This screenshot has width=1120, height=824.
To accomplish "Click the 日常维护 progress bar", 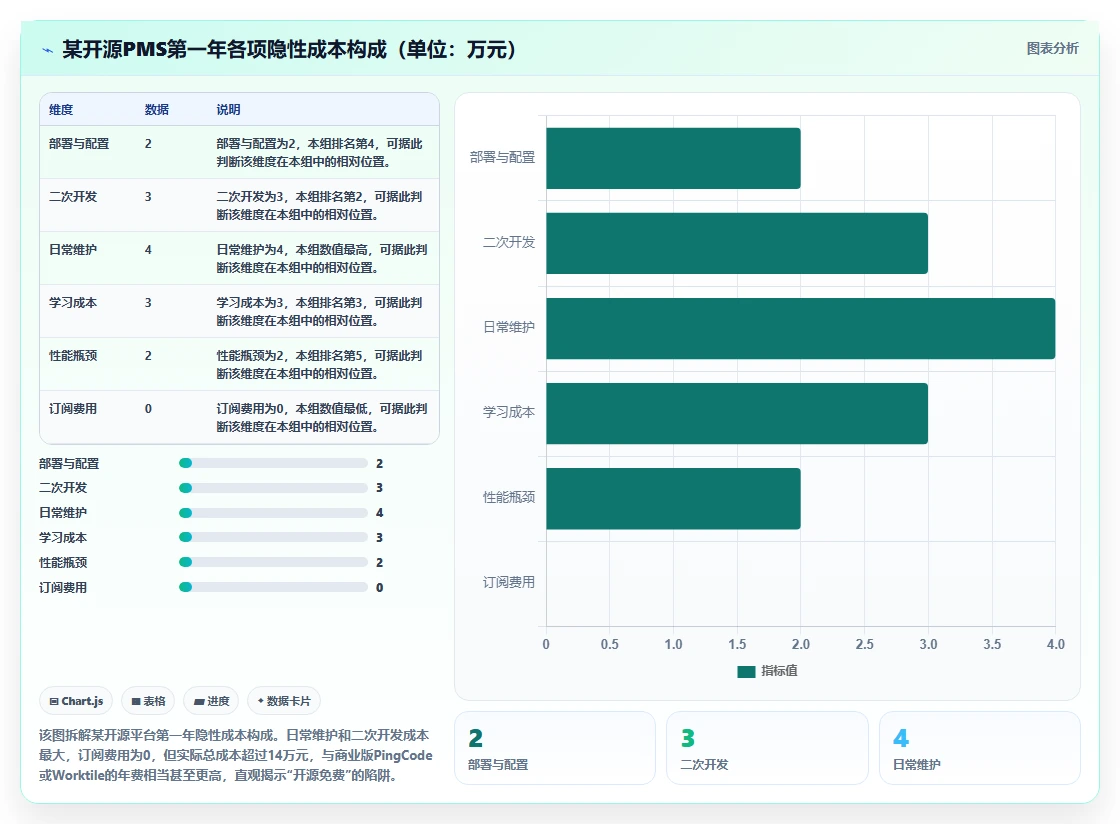I will coord(274,513).
